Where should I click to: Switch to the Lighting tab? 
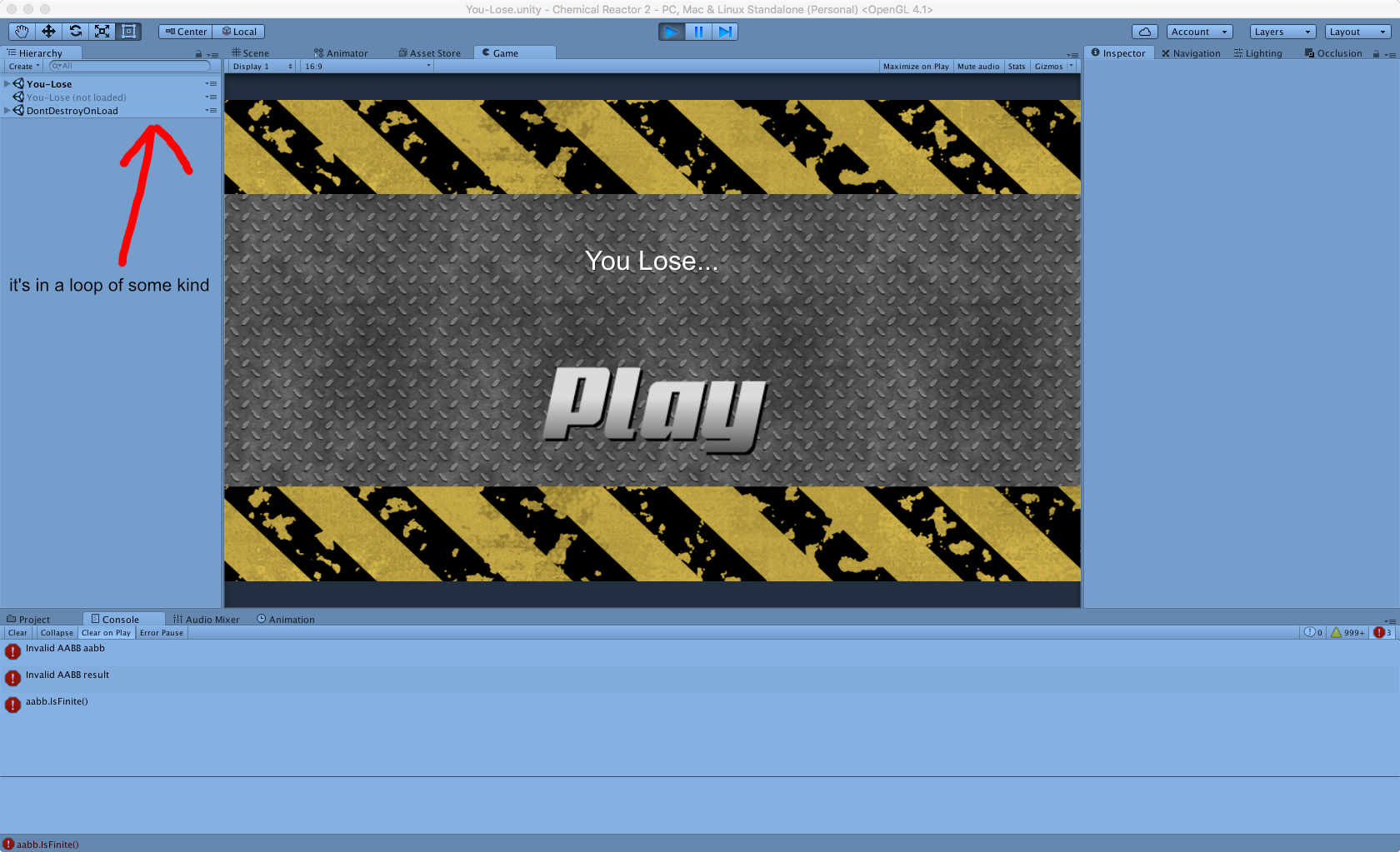1257,53
